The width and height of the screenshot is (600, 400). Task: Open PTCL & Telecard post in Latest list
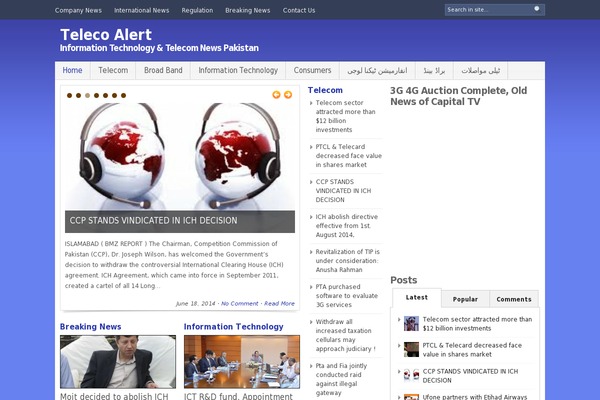click(472, 350)
